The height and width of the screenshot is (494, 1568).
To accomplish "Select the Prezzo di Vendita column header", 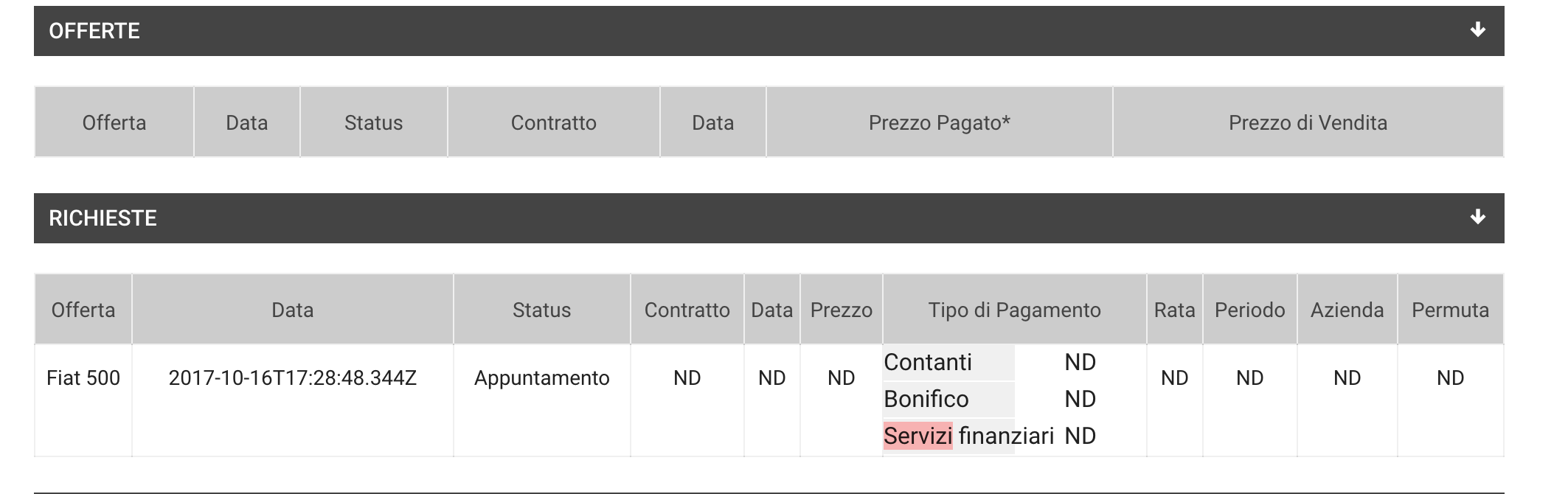I will [1308, 122].
